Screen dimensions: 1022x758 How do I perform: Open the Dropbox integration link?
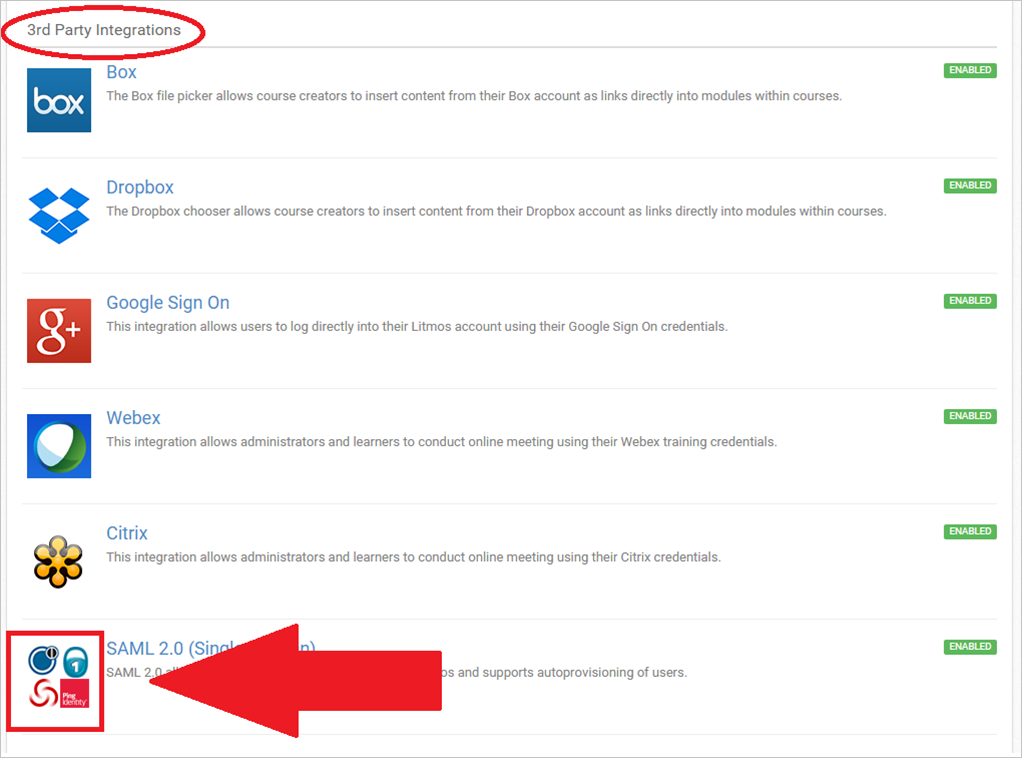139,187
